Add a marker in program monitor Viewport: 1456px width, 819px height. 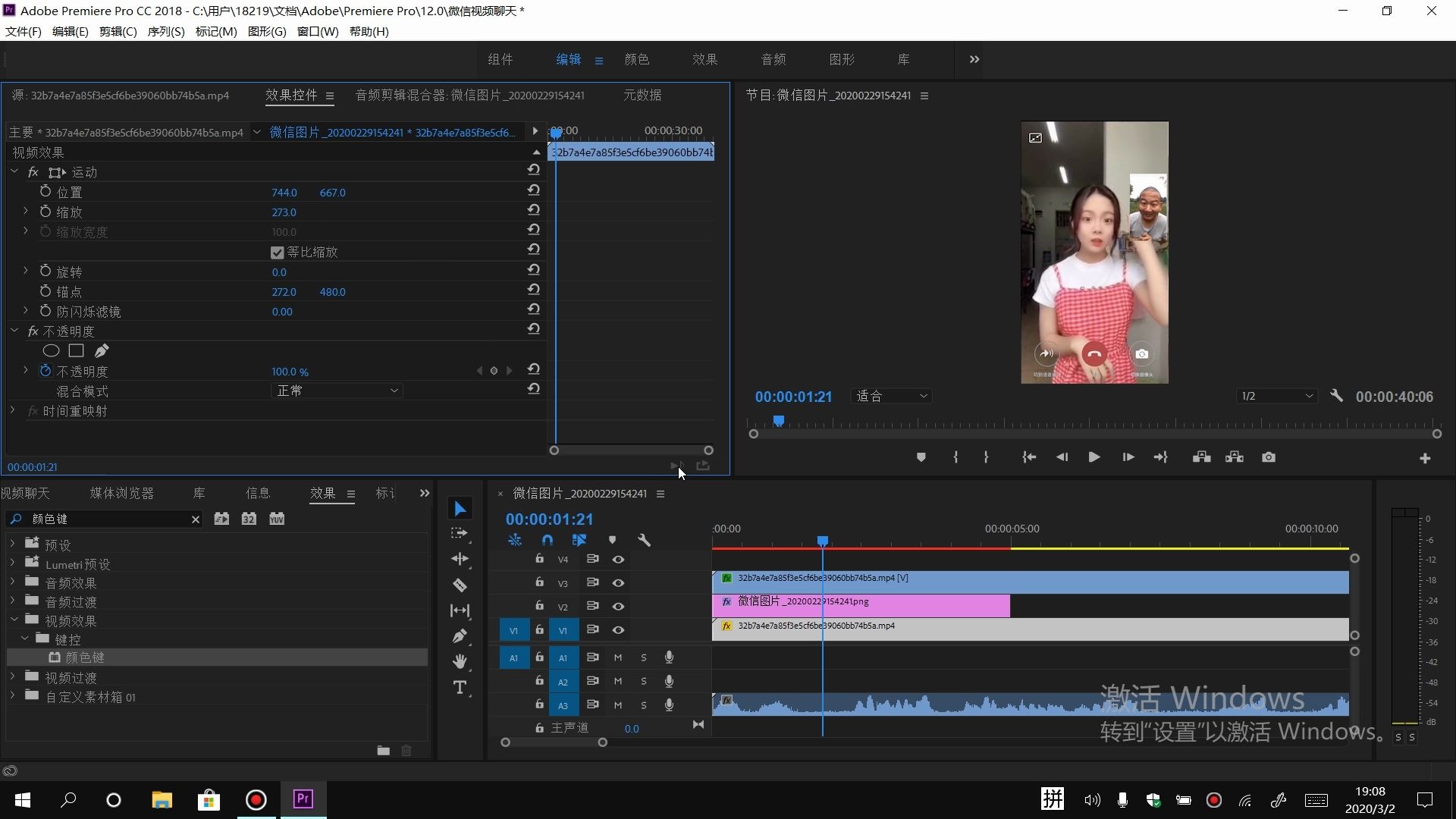point(921,457)
